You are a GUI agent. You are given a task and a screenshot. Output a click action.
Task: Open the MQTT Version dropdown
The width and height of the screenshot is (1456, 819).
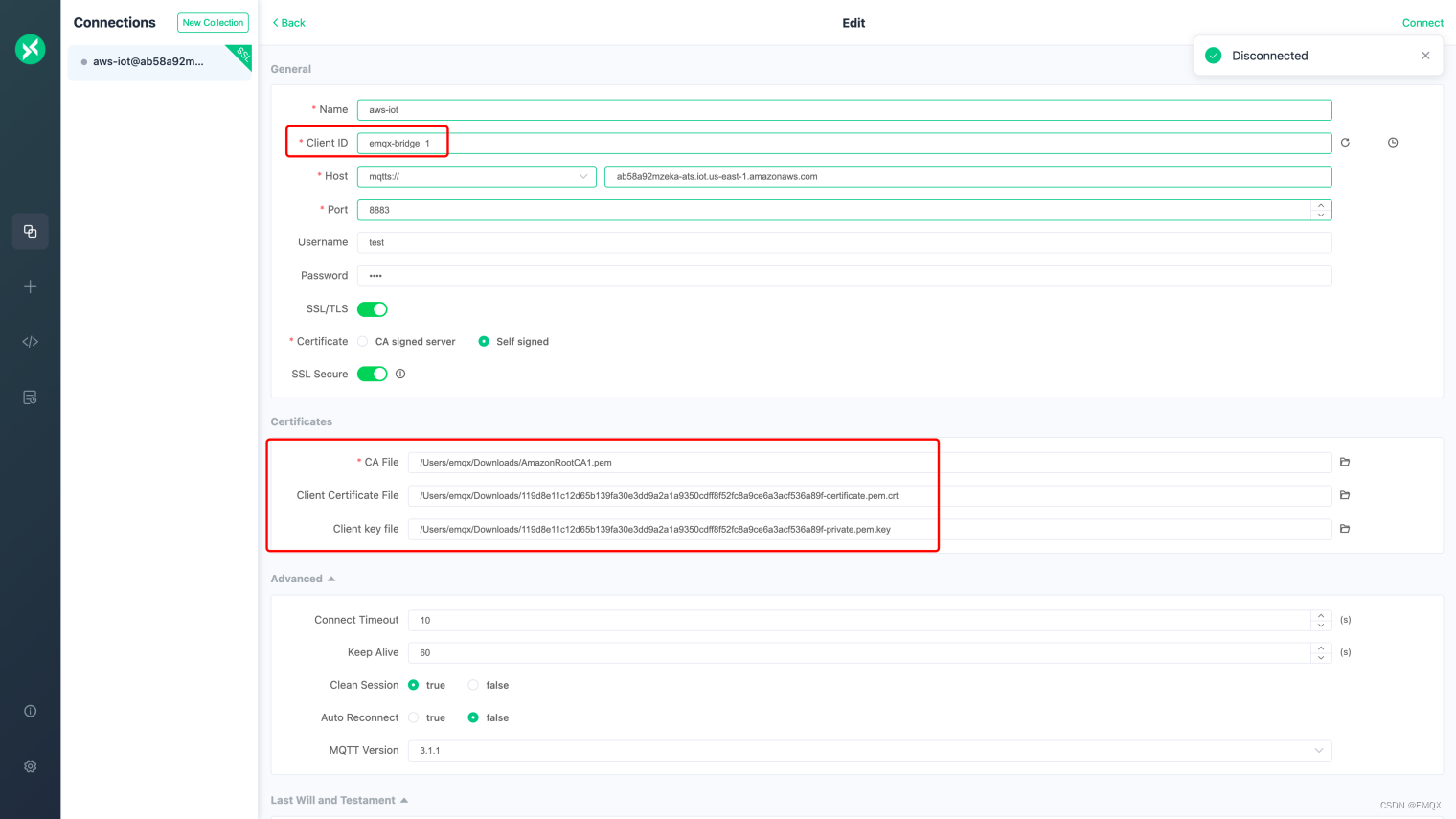click(x=870, y=751)
